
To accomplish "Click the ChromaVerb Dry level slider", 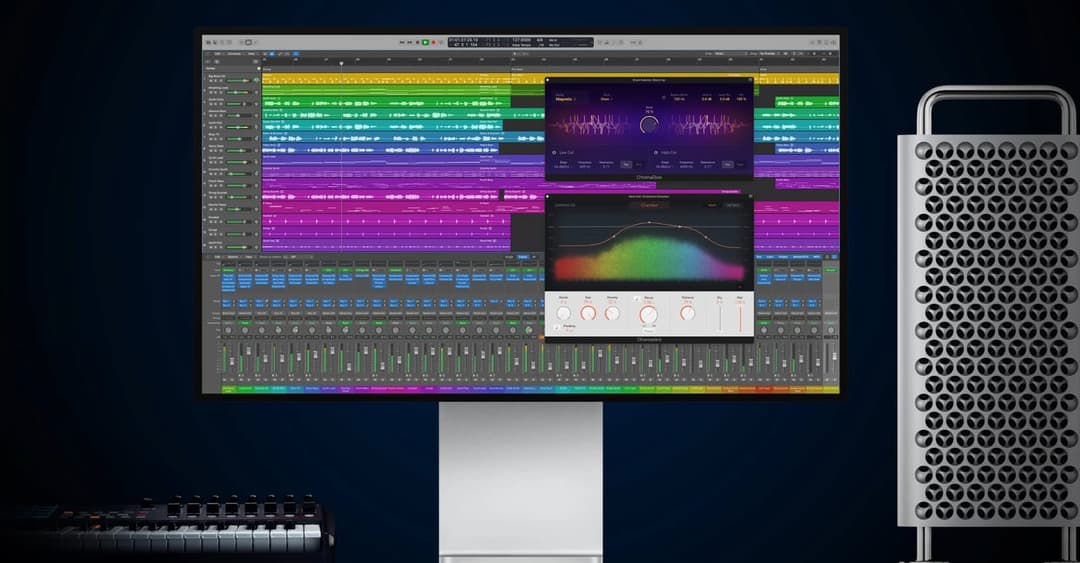I will (x=720, y=317).
